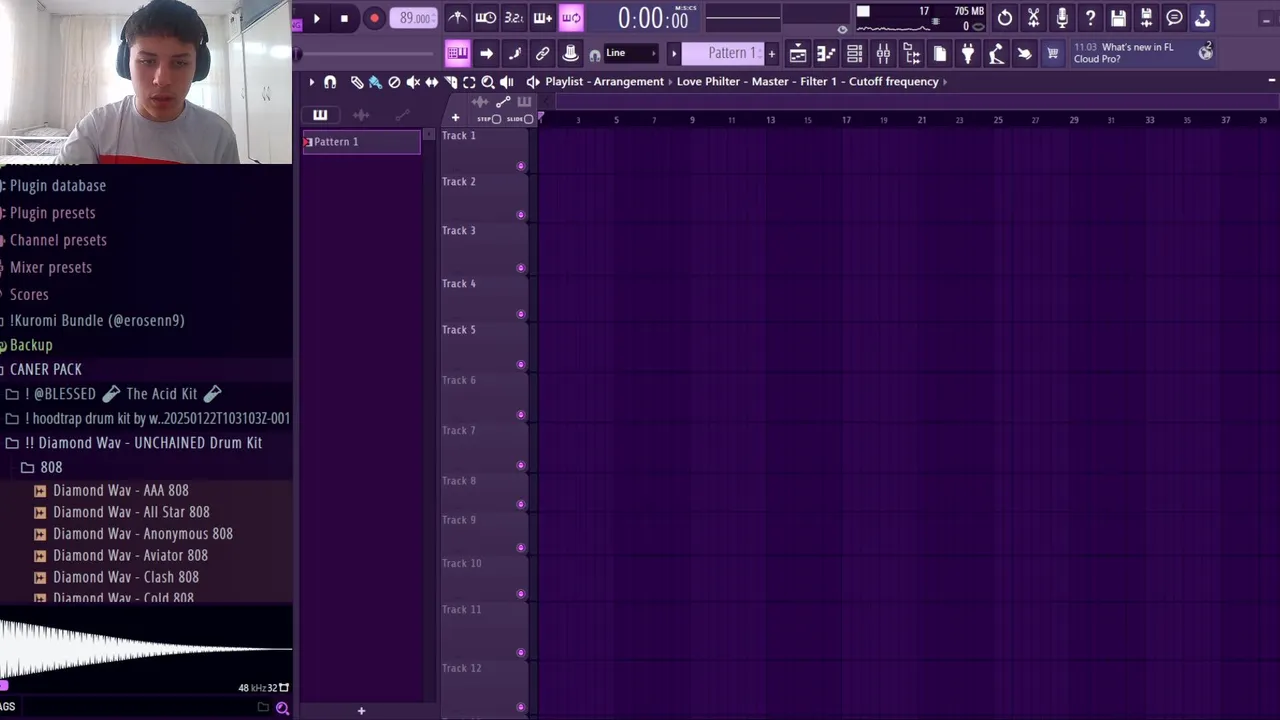This screenshot has height=720, width=1280.
Task: Click the one-click audio recording microphone icon
Action: tap(1061, 18)
